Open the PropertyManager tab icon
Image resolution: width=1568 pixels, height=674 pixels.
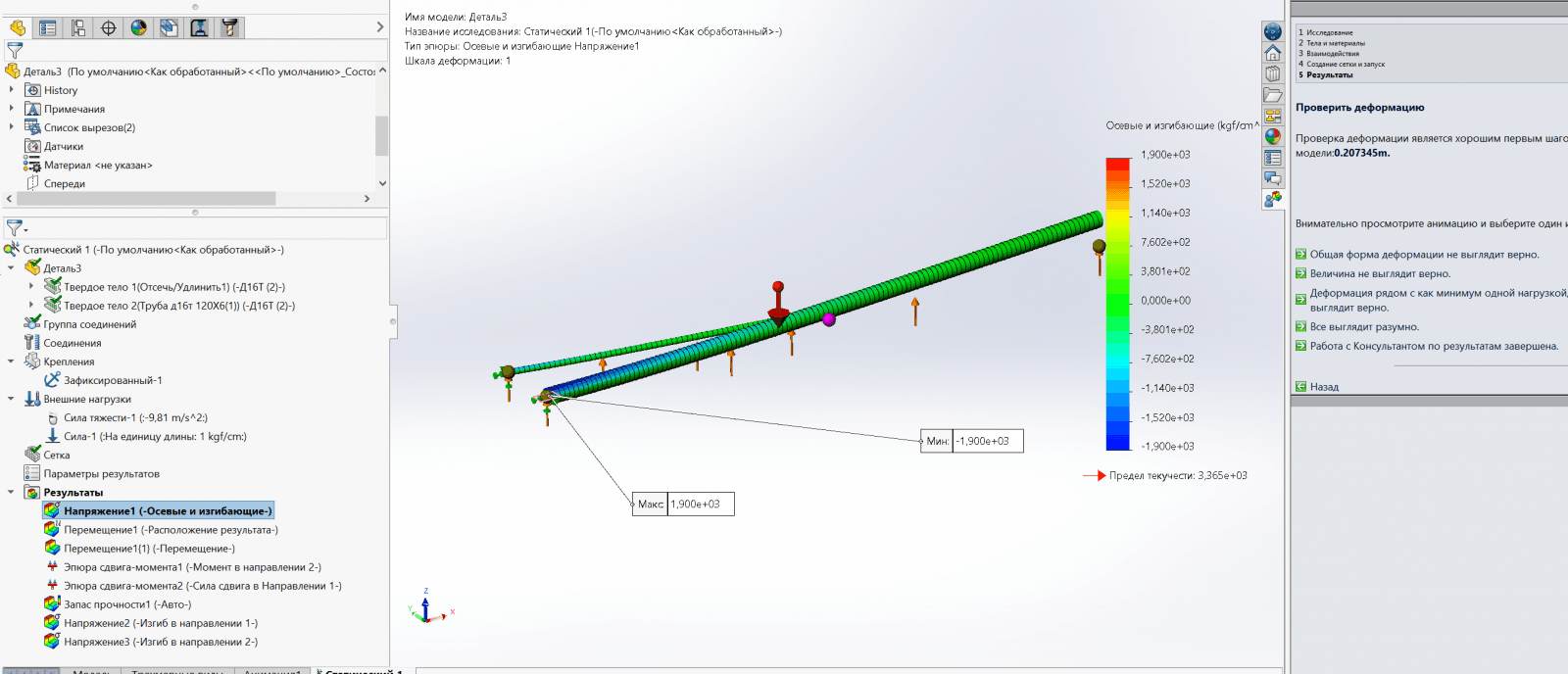(48, 27)
